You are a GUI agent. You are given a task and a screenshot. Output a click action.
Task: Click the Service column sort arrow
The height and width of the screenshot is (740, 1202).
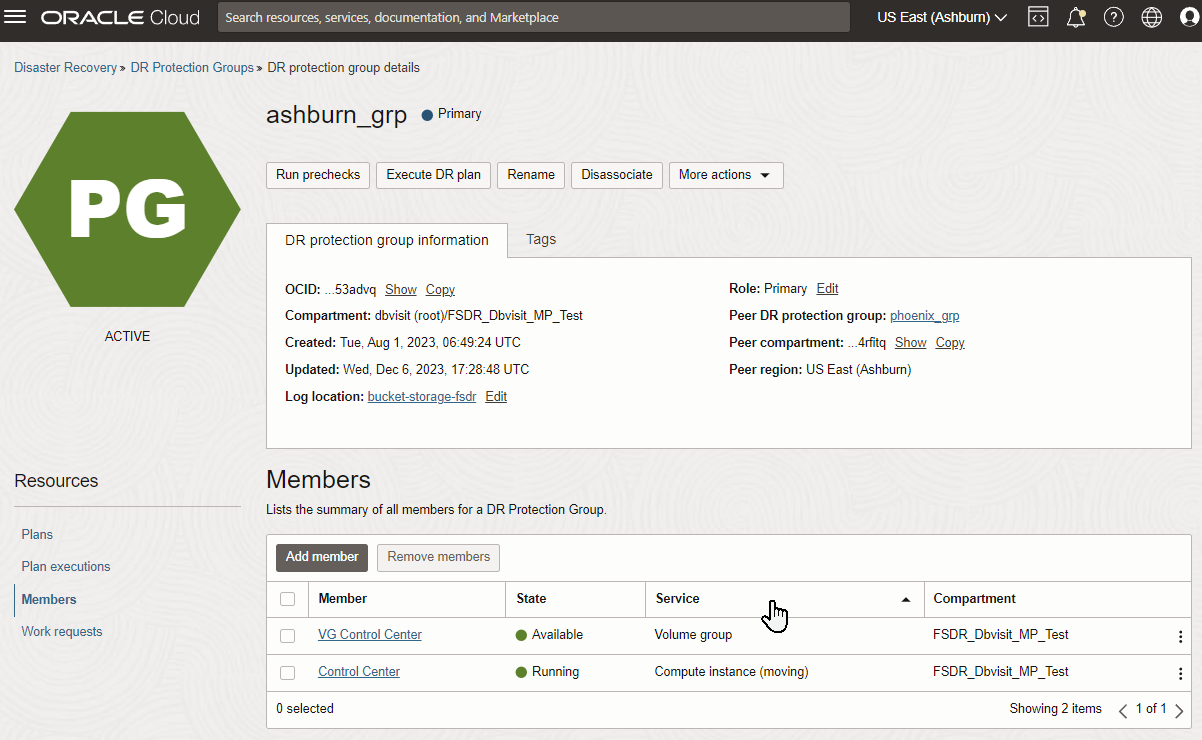click(x=906, y=600)
